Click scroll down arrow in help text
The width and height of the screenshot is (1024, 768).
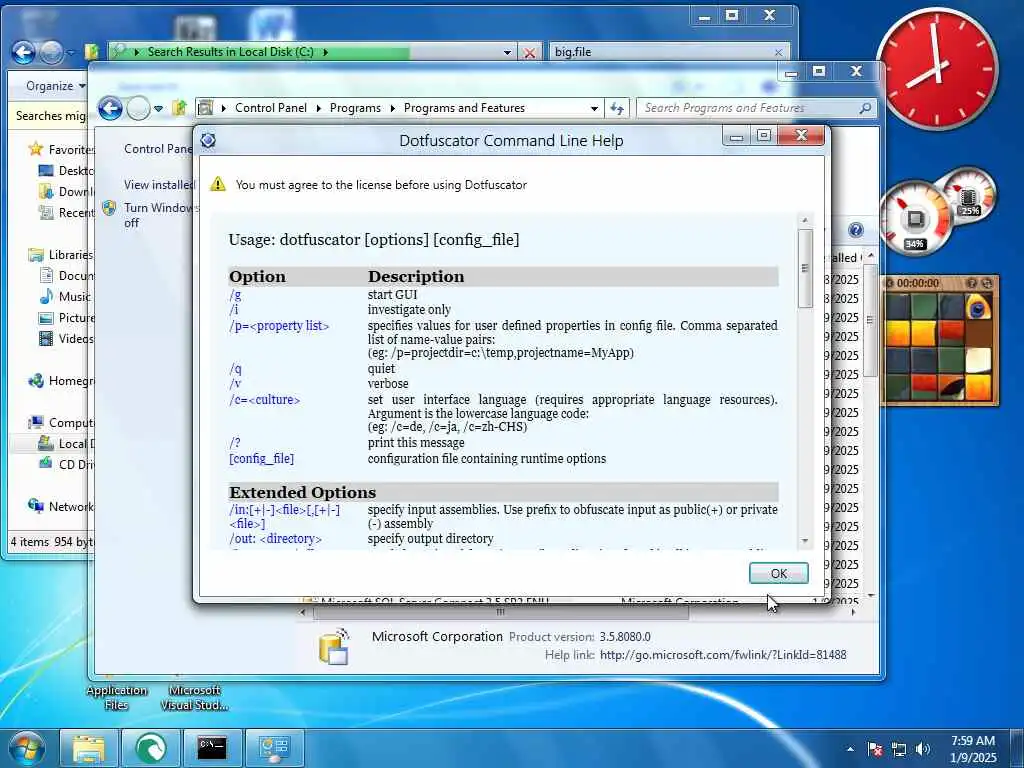[805, 541]
